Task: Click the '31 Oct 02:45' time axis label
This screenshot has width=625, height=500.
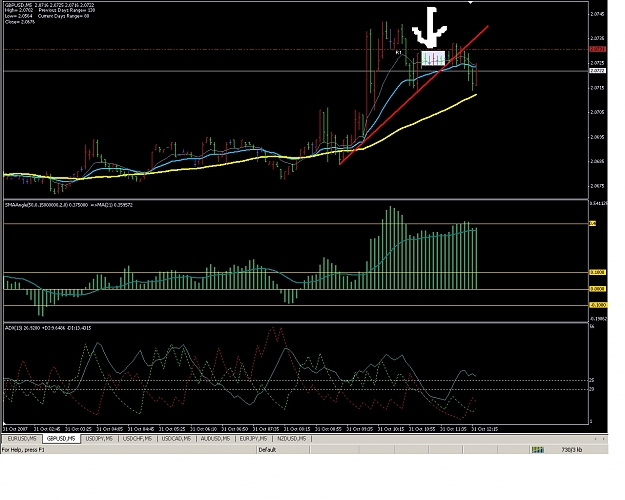Action: click(x=47, y=429)
